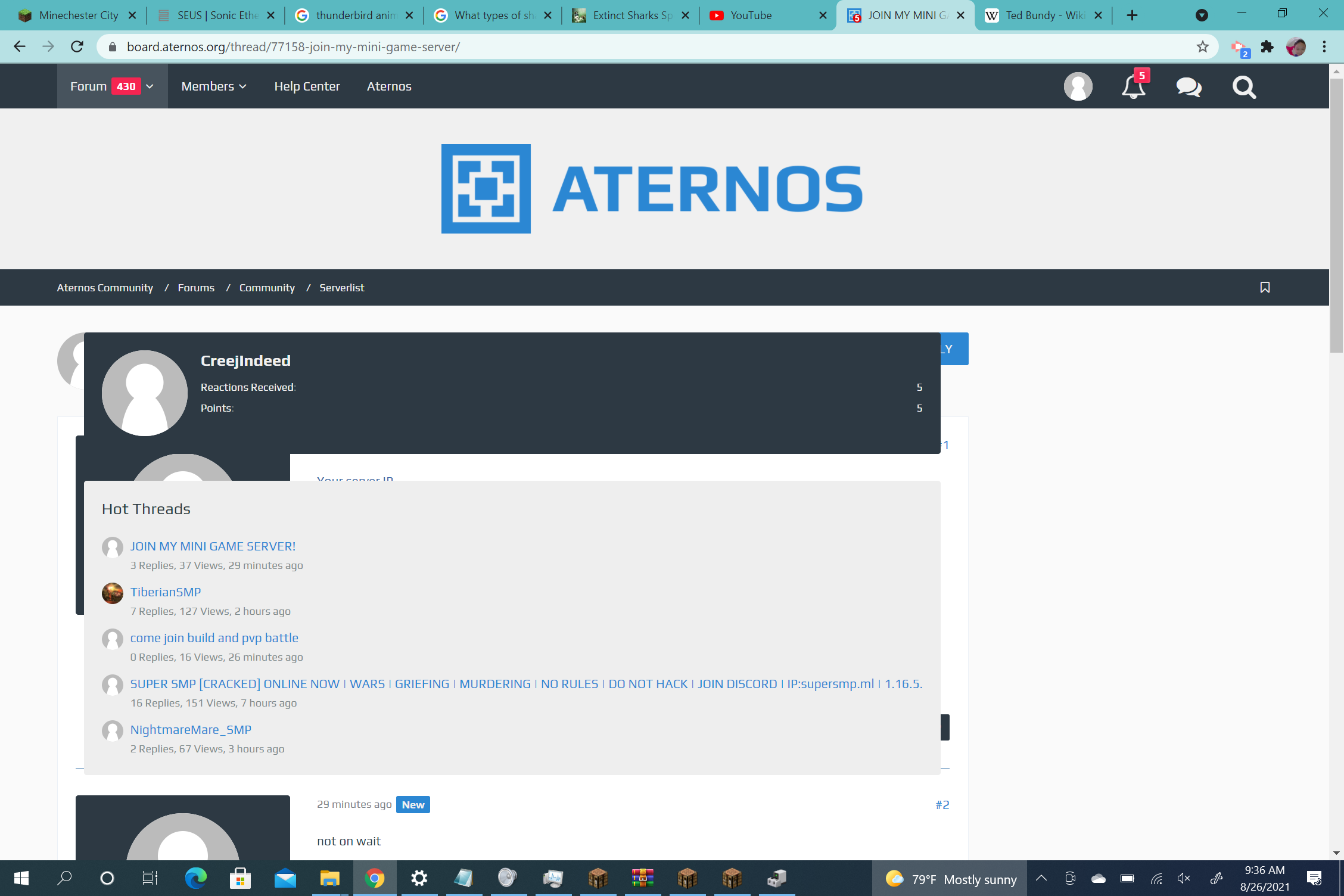Show hidden system tray icons chevron
Image resolution: width=1344 pixels, height=896 pixels.
[1041, 878]
